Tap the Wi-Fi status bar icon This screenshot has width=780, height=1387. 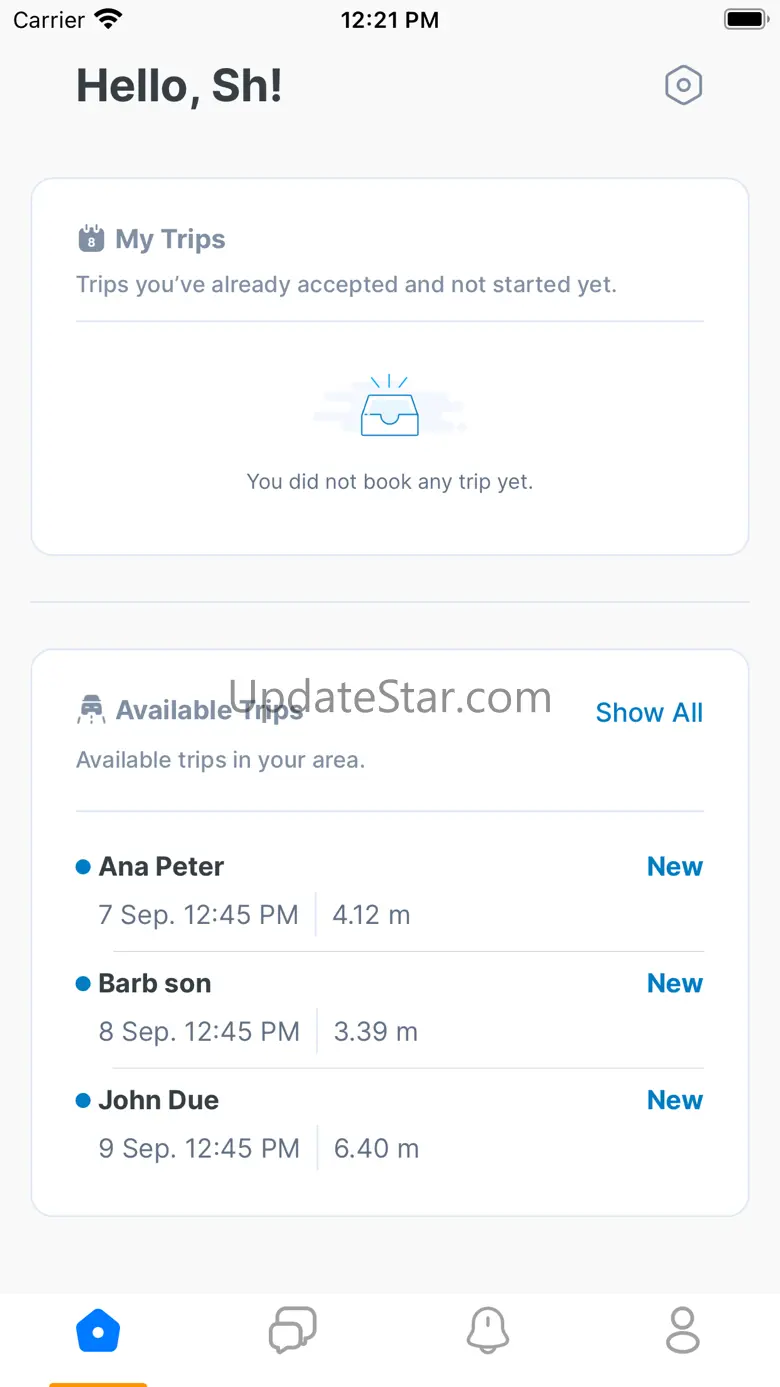[x=107, y=19]
